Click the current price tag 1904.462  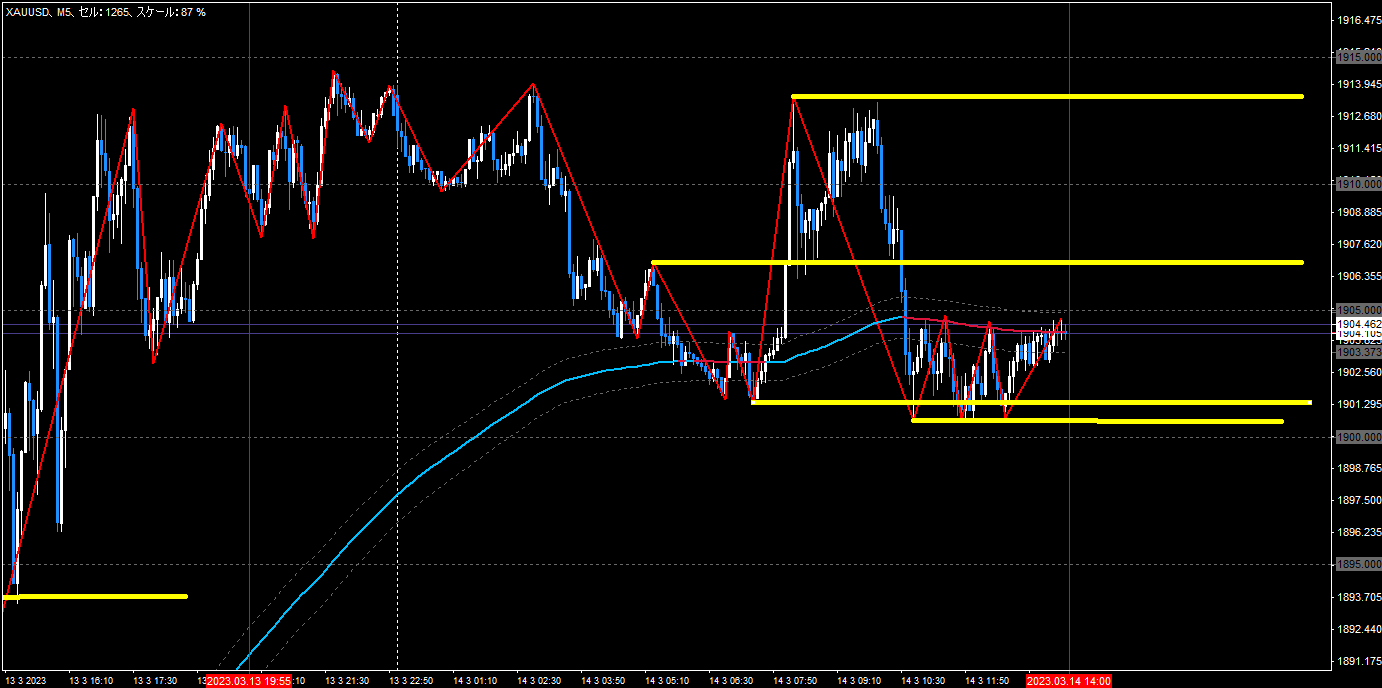[1358, 324]
